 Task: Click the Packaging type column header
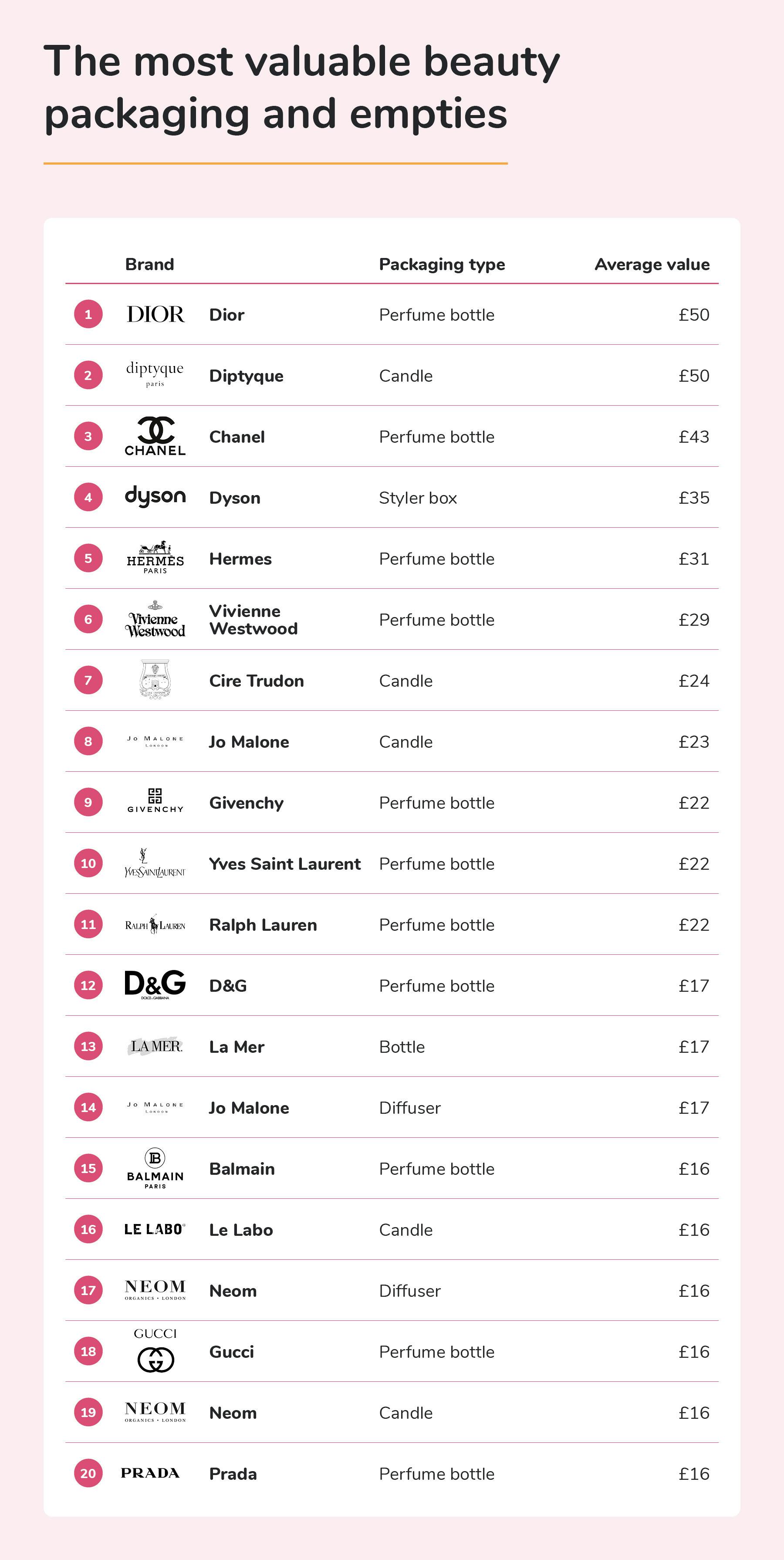[441, 264]
